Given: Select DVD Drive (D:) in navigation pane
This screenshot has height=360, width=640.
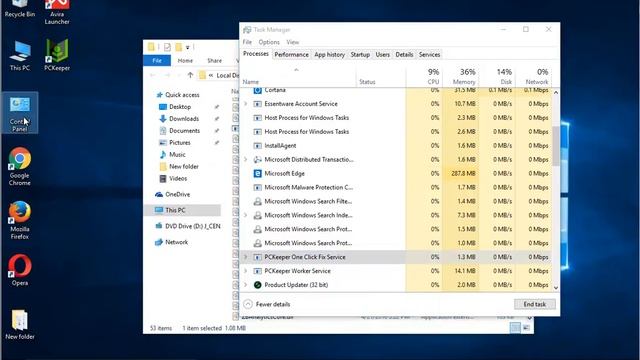Looking at the screenshot, I should click(193, 226).
